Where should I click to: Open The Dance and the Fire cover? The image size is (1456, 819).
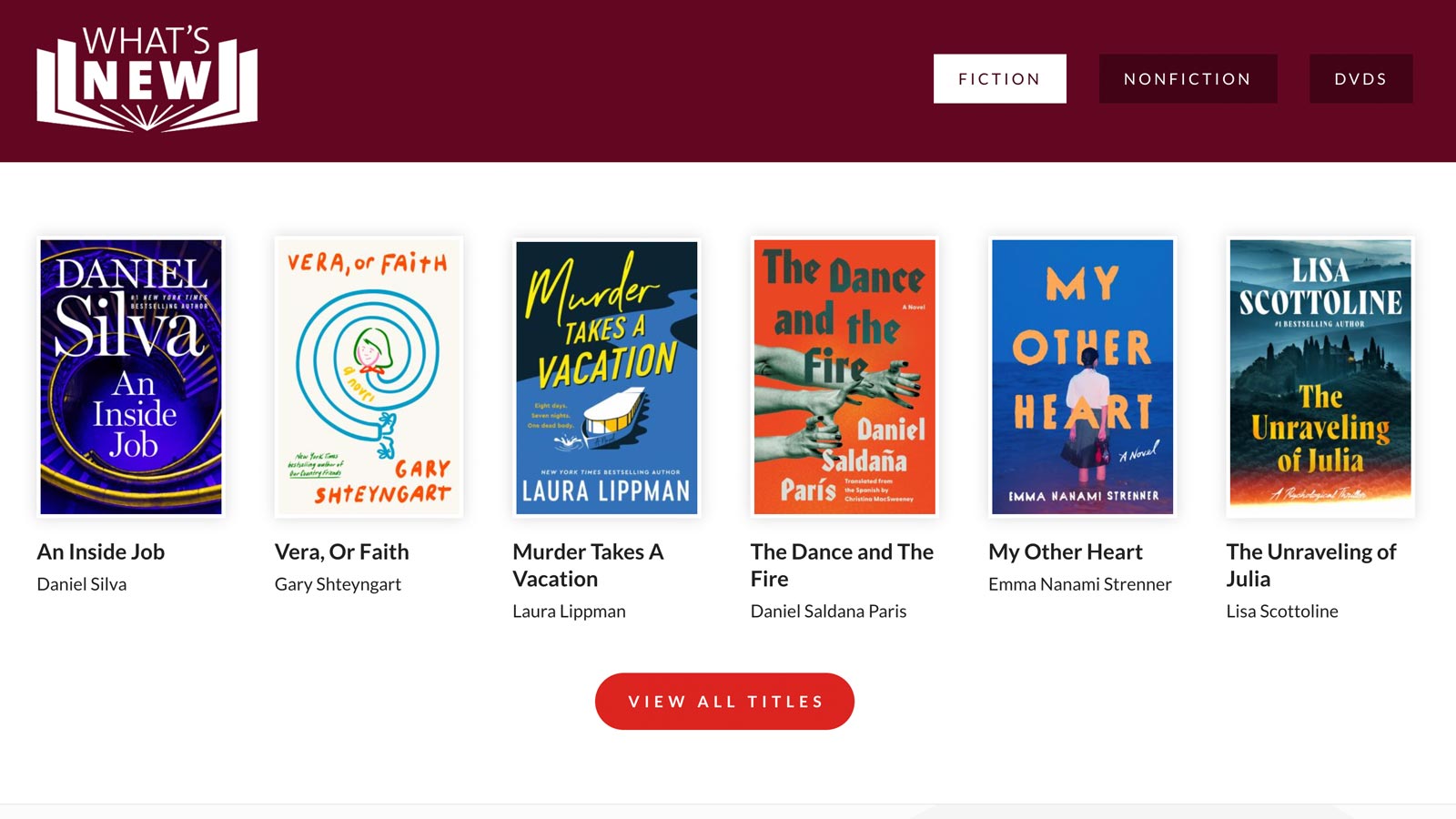[844, 377]
